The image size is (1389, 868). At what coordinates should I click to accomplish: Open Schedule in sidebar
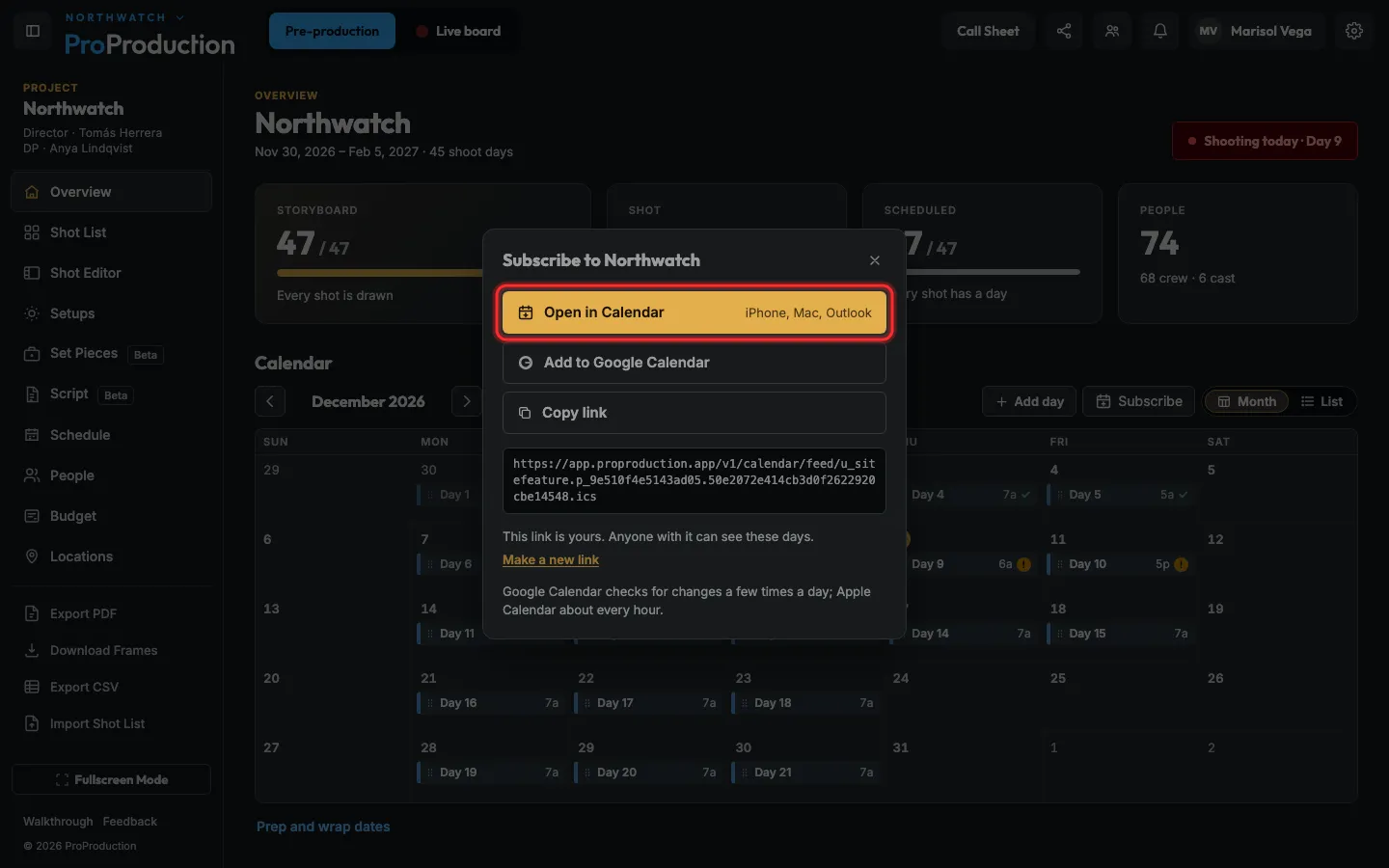click(112, 435)
